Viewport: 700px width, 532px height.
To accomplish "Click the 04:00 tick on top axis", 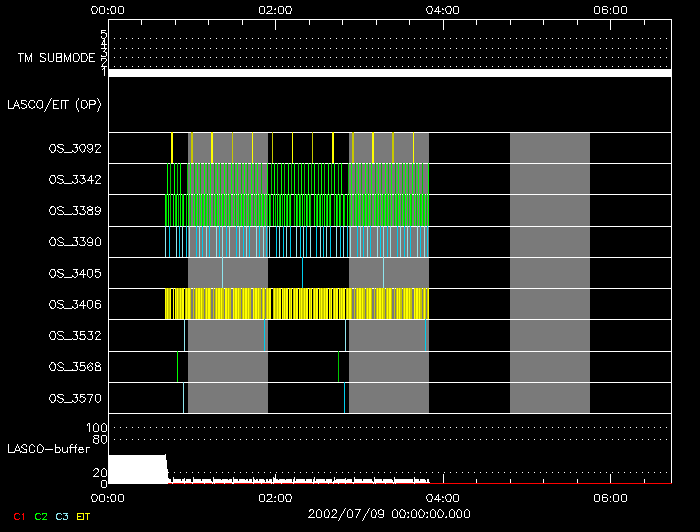I will coord(442,10).
